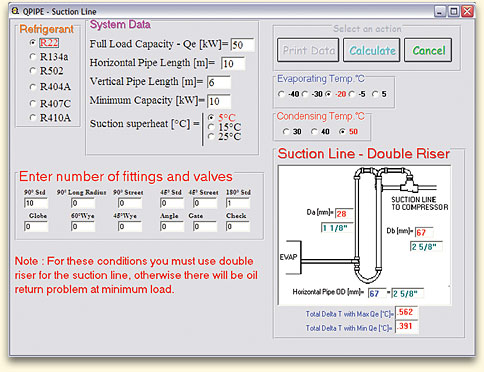Screen dimensions: 484x372
Task: Click the Da [mm] result box showing 28
Action: [344, 213]
